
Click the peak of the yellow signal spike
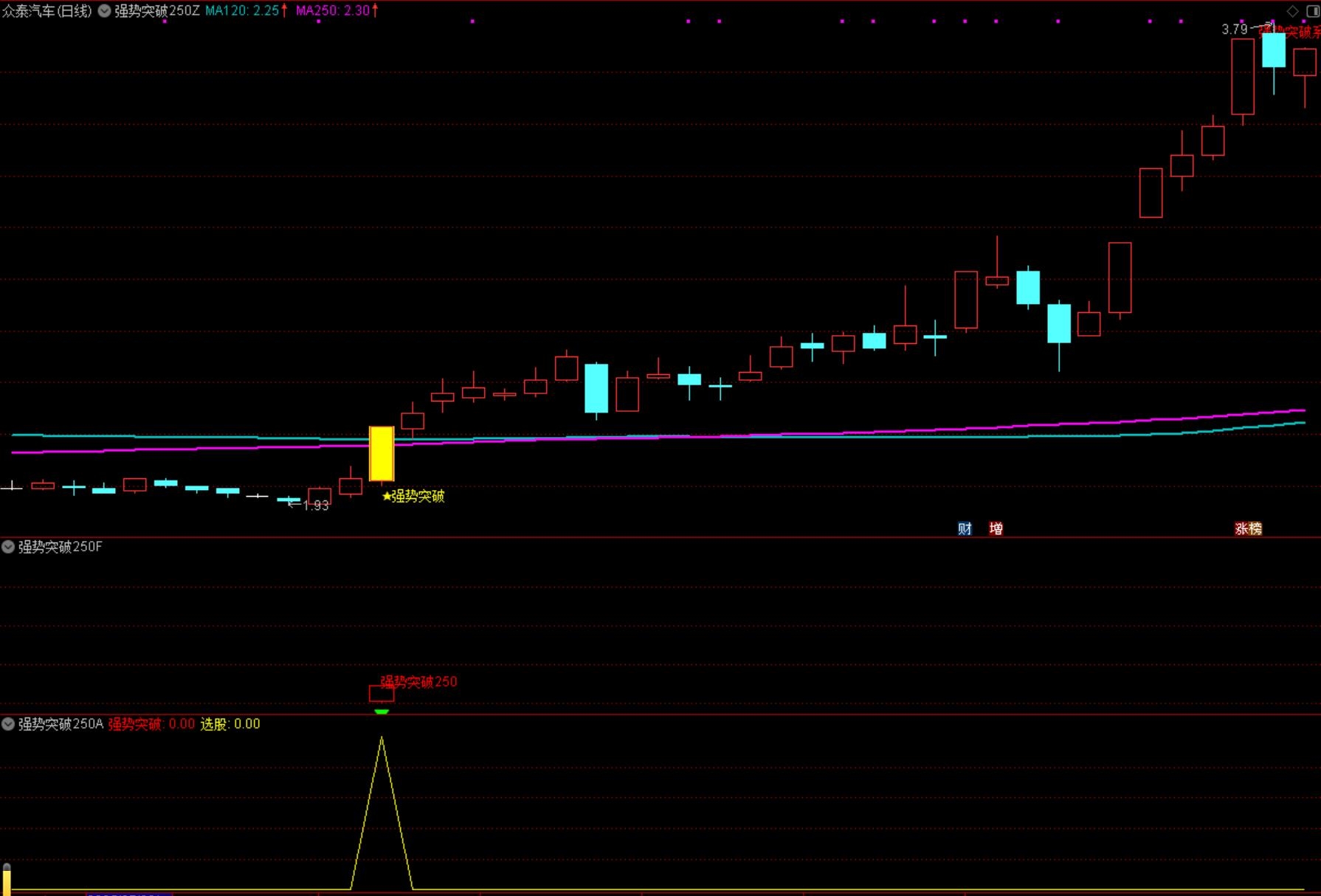click(x=382, y=737)
